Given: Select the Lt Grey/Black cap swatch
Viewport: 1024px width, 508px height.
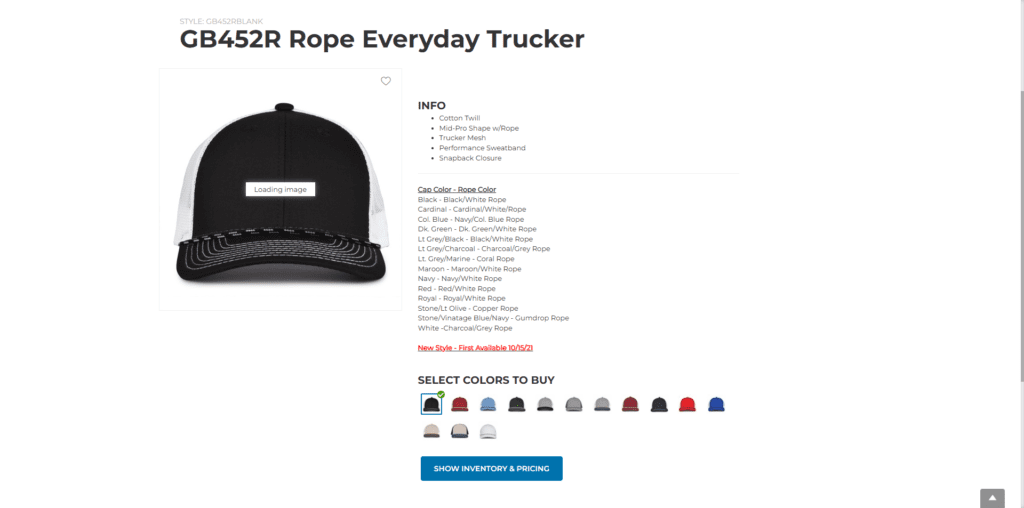Looking at the screenshot, I should point(545,404).
